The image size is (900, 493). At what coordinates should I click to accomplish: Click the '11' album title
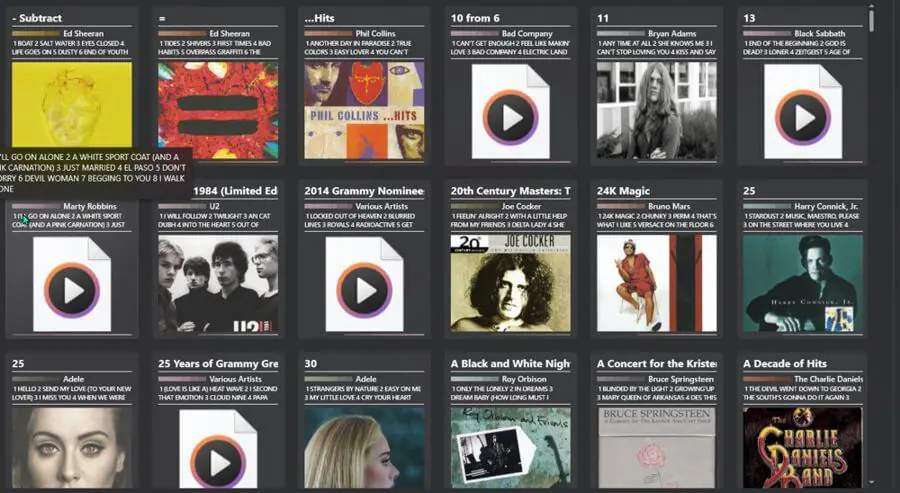603,18
